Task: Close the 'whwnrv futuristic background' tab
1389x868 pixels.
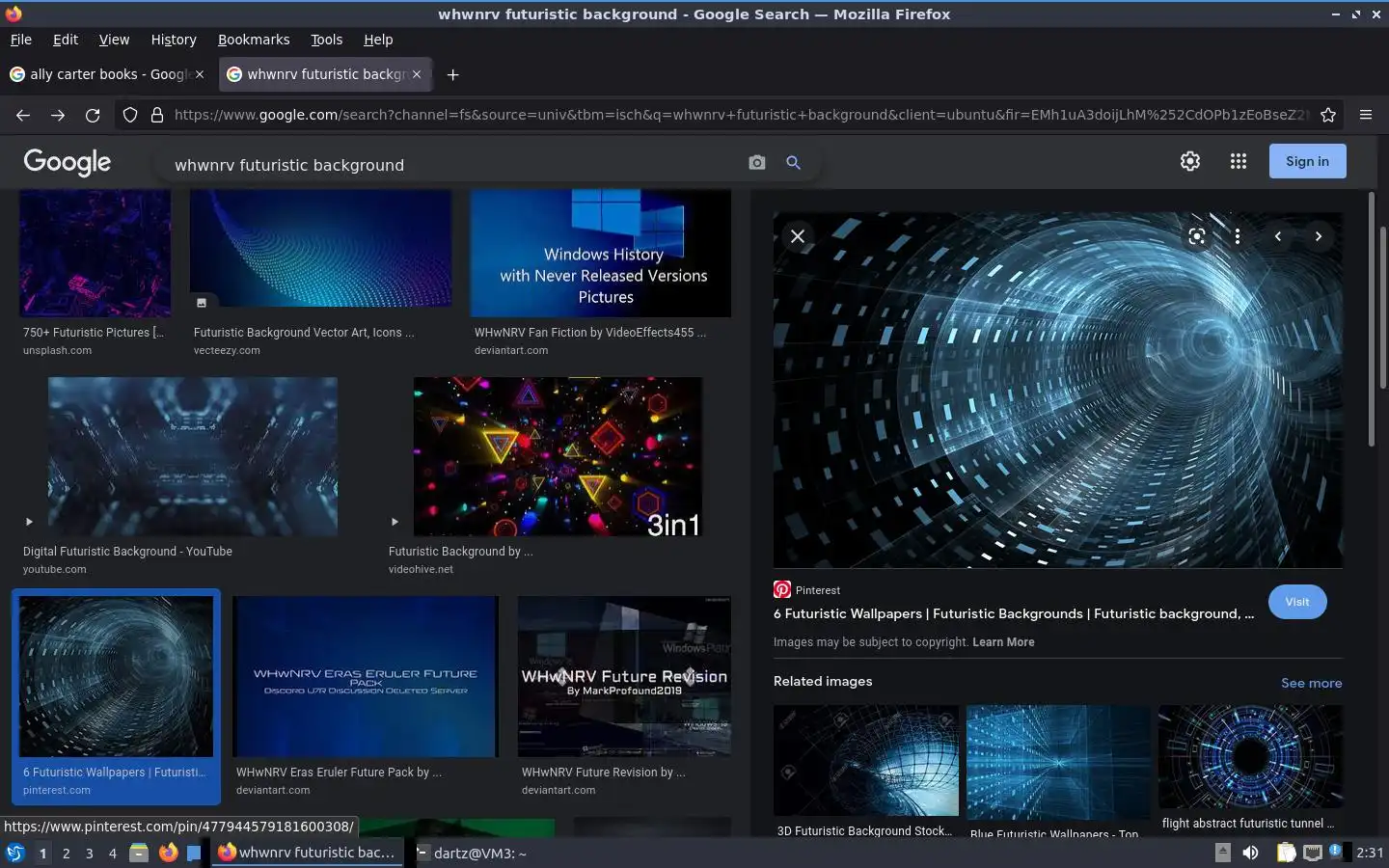Action: coord(417,74)
